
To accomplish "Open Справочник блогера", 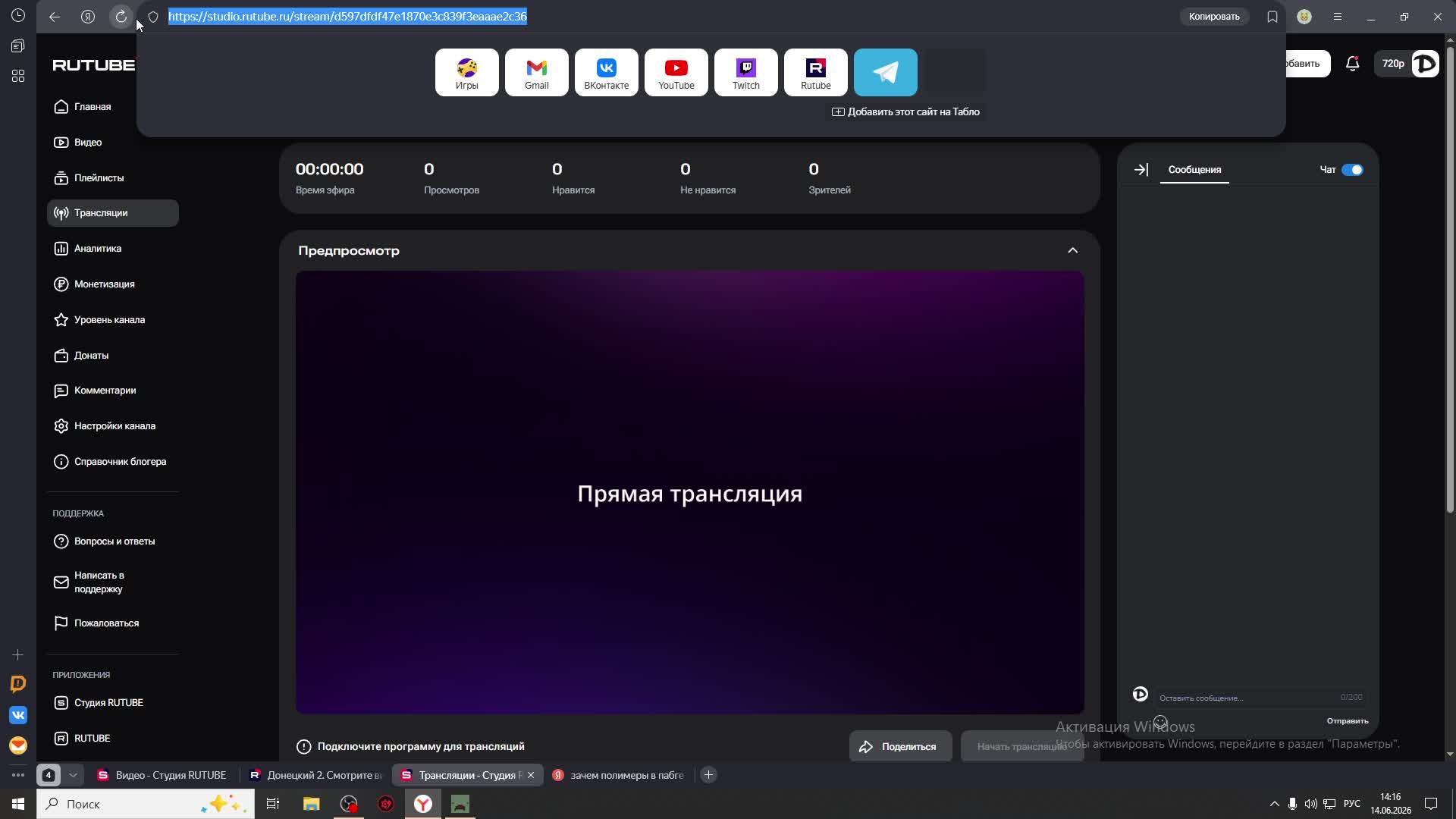I will [113, 462].
